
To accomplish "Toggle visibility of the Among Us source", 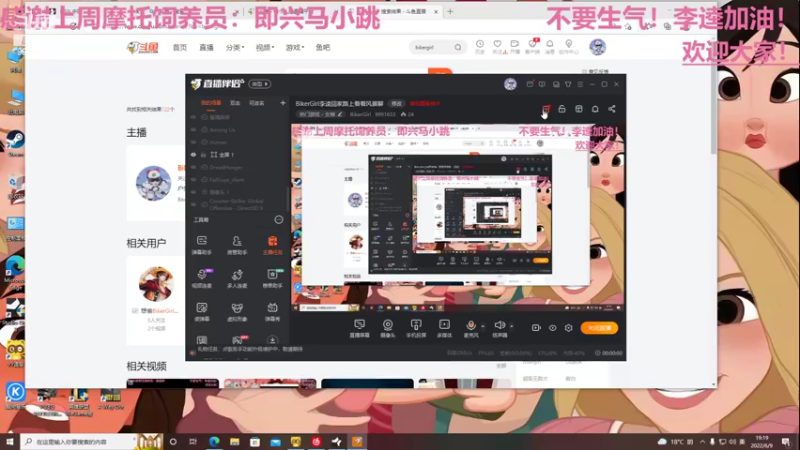I will coord(193,130).
